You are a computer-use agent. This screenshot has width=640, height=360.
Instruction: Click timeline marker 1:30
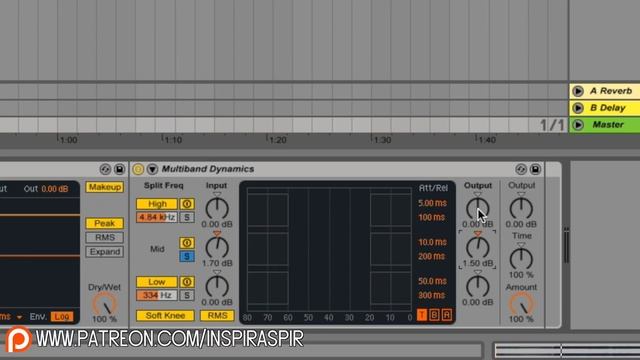382,140
